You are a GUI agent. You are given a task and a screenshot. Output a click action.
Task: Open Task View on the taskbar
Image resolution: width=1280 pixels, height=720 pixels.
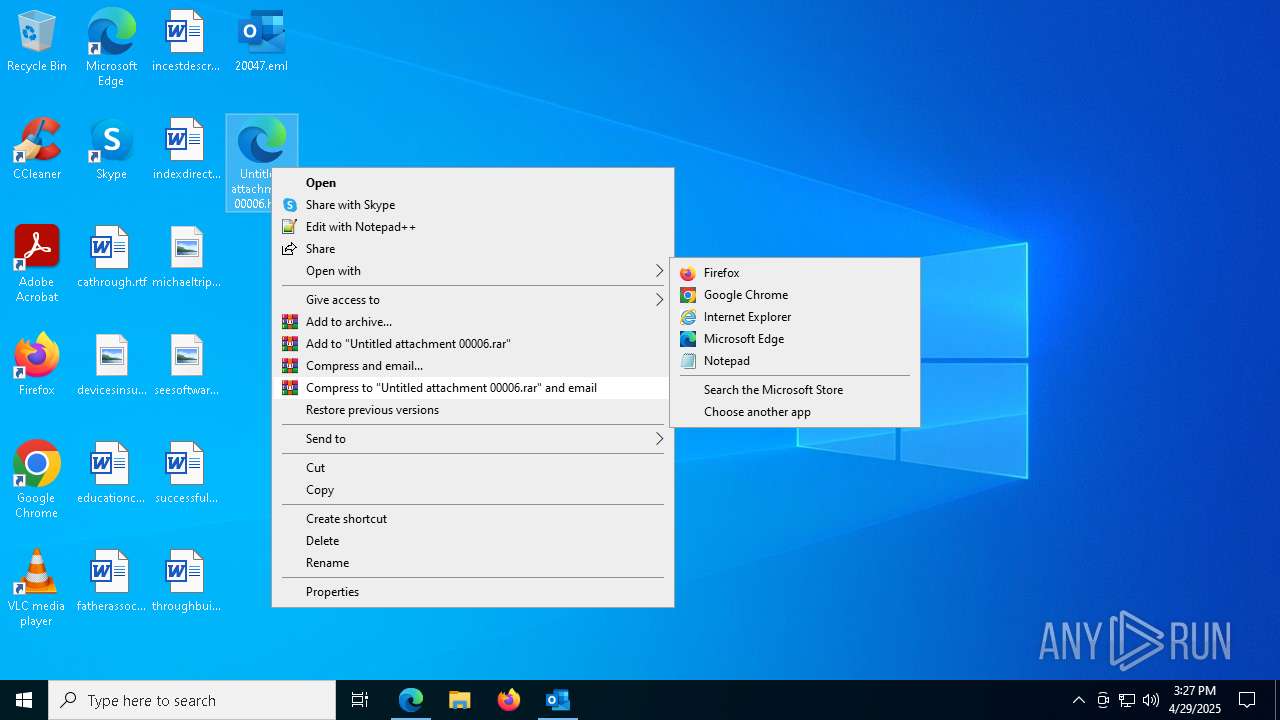pyautogui.click(x=360, y=700)
